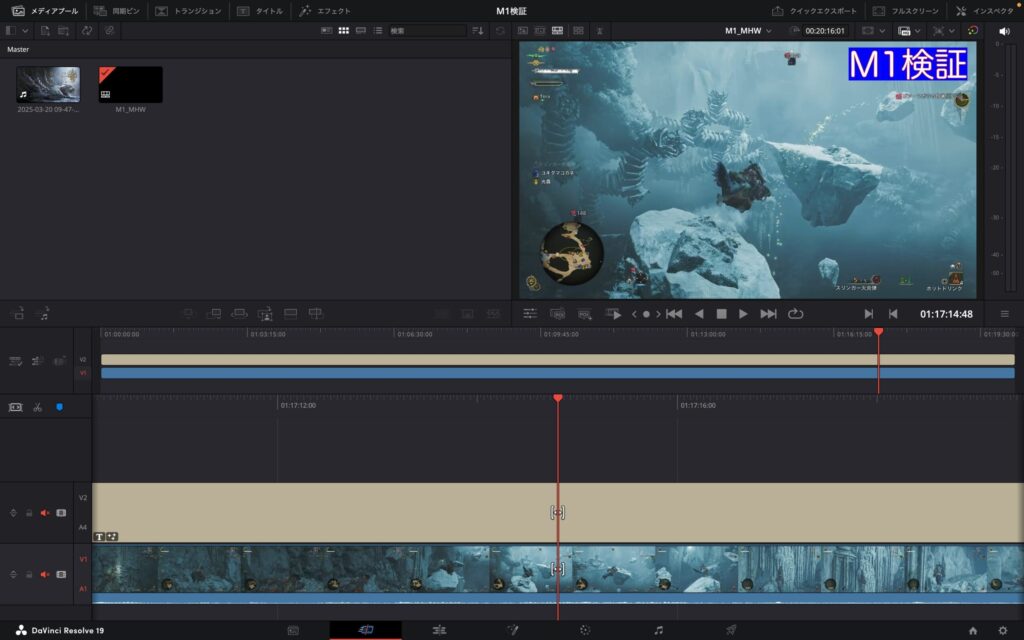Image resolution: width=1024 pixels, height=640 pixels.
Task: Open the 同期ビン tab
Action: point(117,11)
